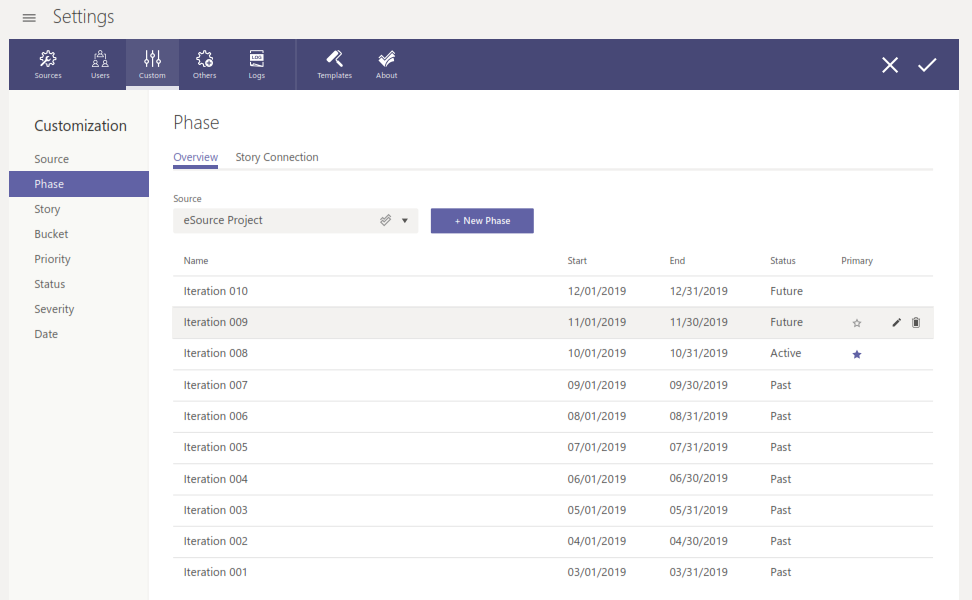Open Severity in the Customization sidebar
972x600 pixels.
[54, 309]
